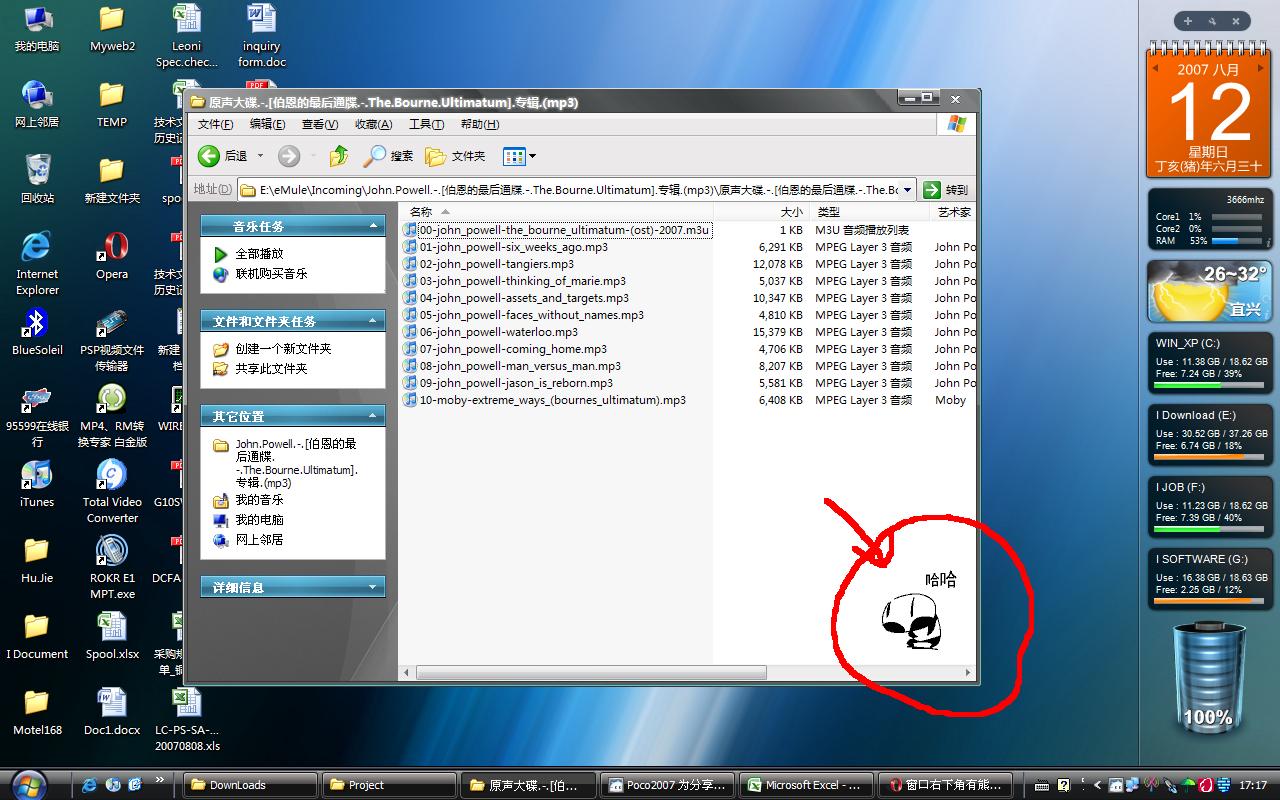
Task: Sort files by the 大小 column header
Action: pos(761,212)
